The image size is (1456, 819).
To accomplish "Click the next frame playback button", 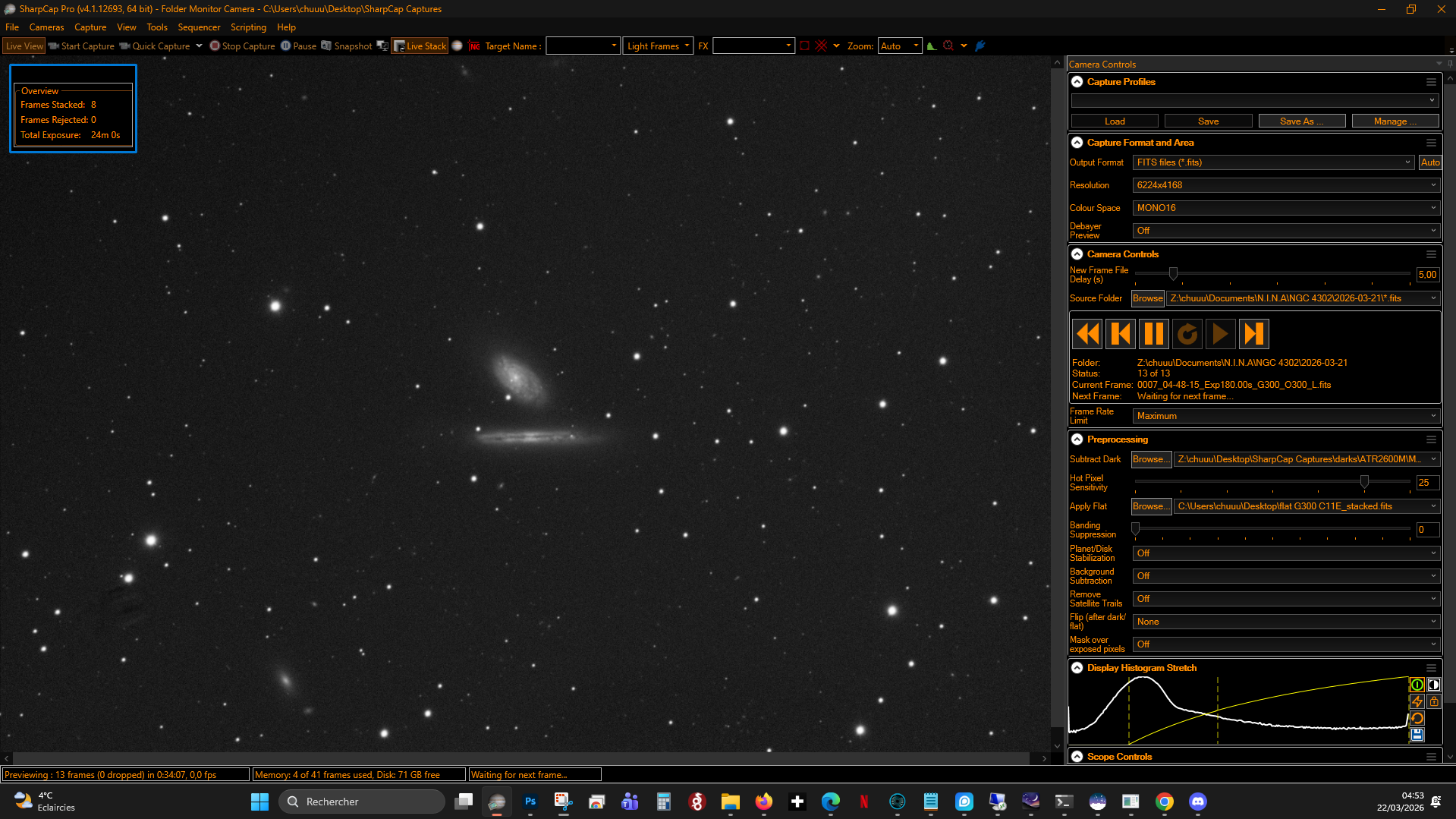I will [1253, 334].
